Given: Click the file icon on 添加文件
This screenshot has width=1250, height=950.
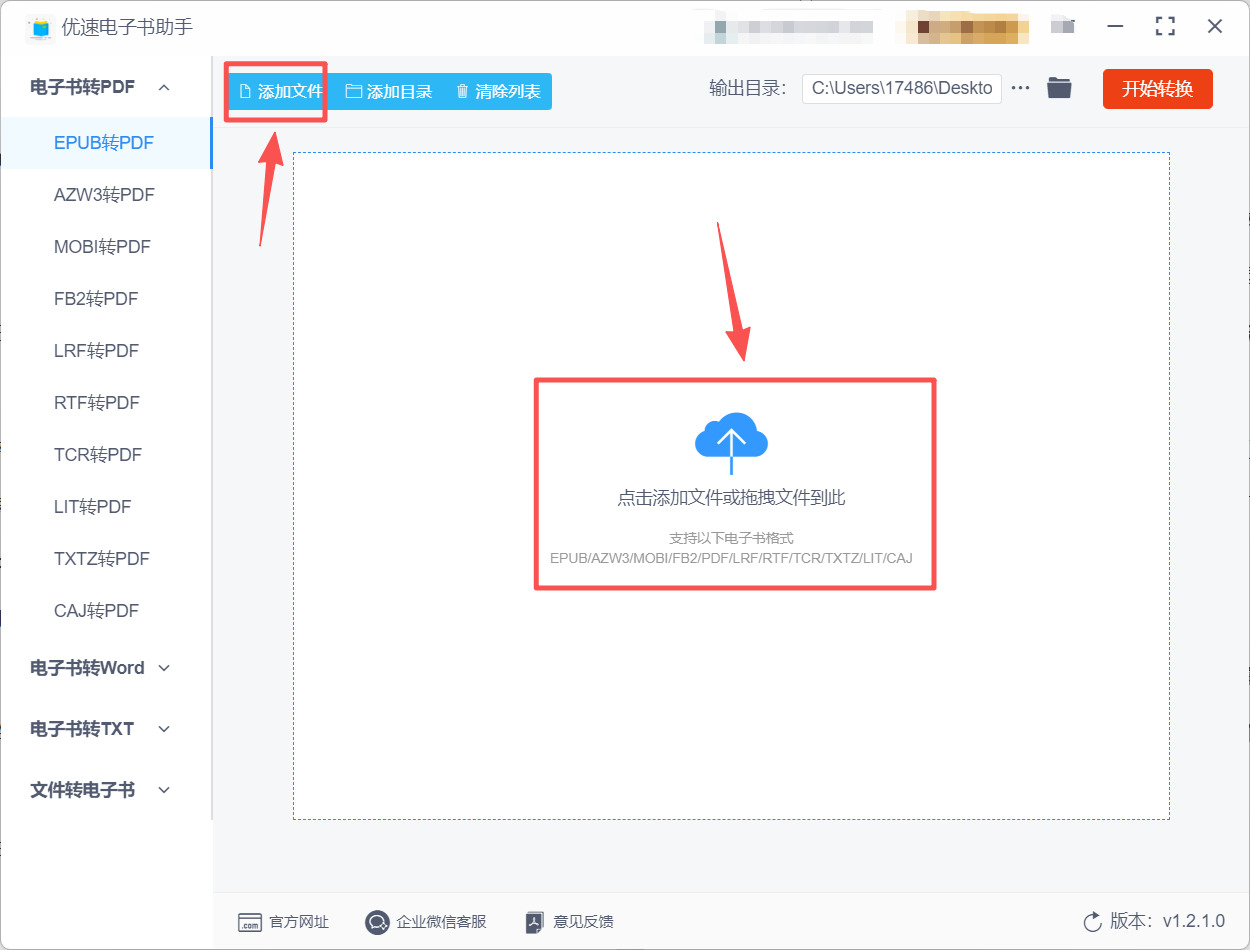Looking at the screenshot, I should (x=244, y=92).
